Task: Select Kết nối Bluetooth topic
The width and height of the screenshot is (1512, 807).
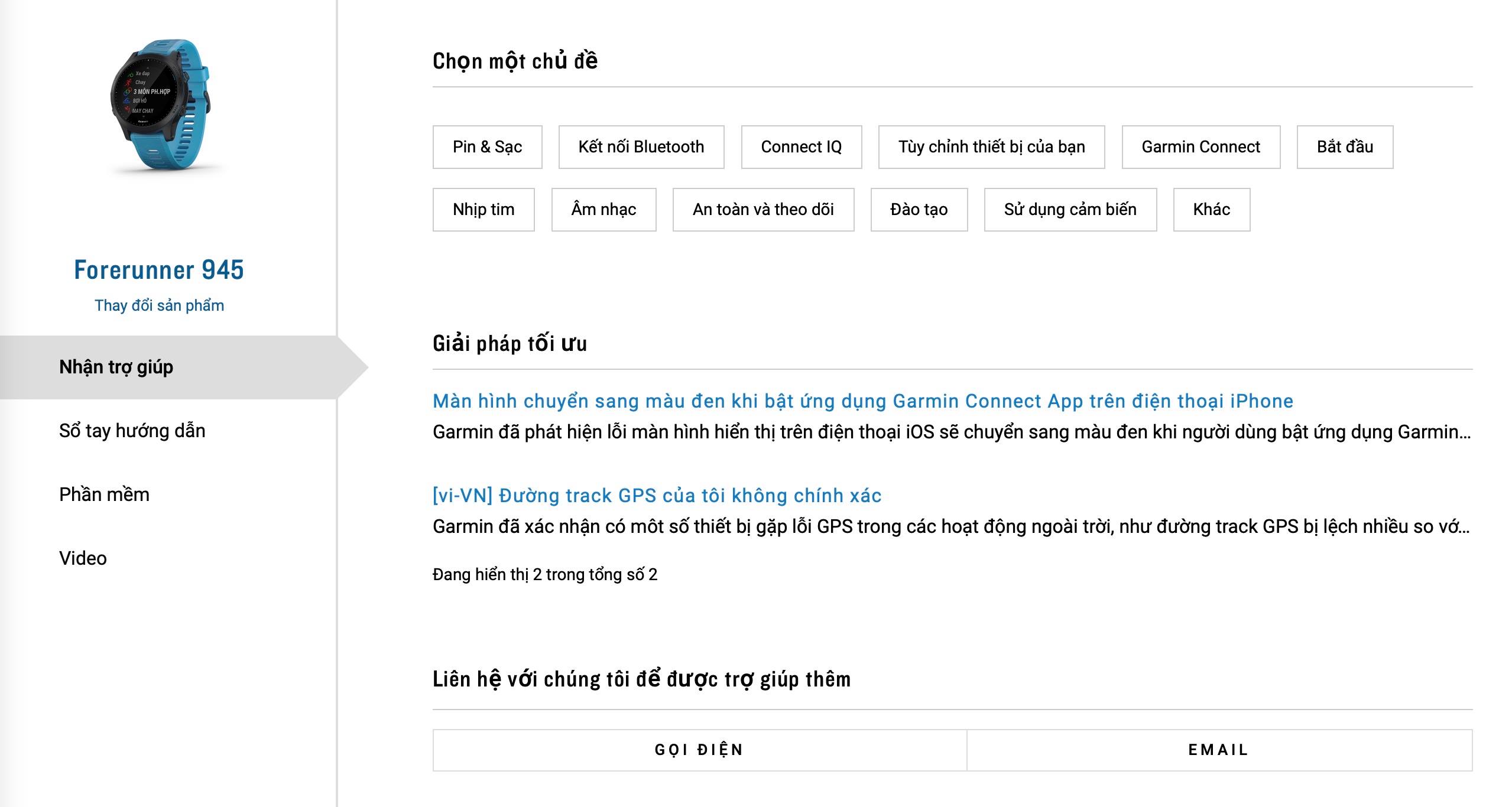Action: (641, 147)
